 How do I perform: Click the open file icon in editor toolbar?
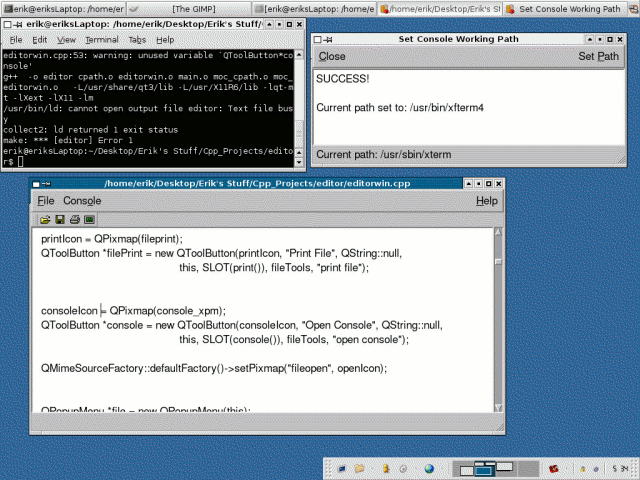[x=46, y=218]
